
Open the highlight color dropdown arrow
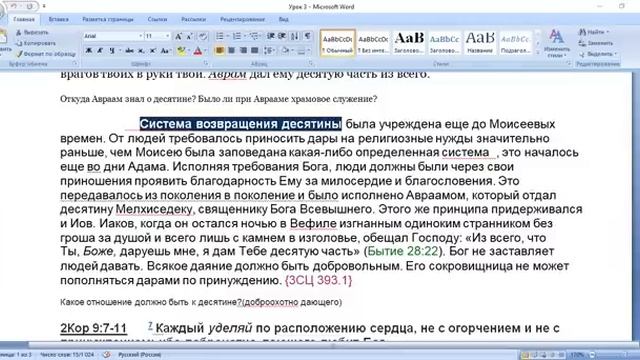click(189, 51)
